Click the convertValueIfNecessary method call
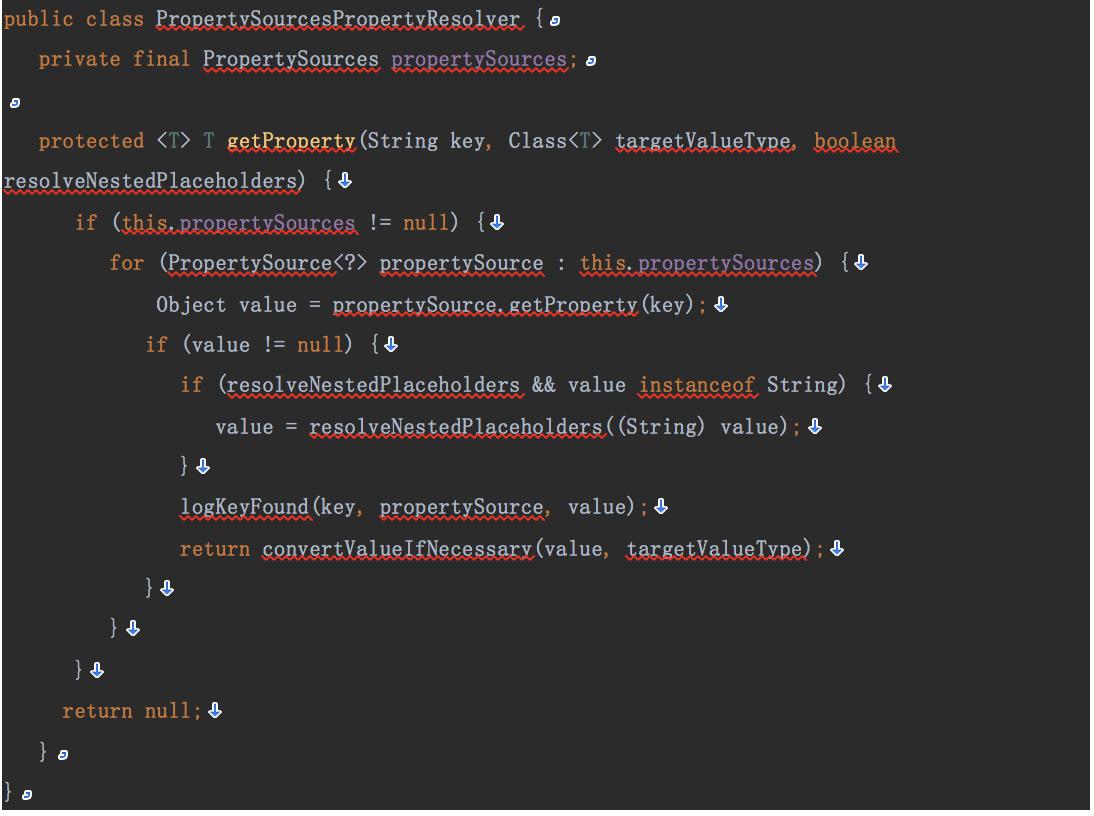This screenshot has height=816, width=1094. coord(398,549)
